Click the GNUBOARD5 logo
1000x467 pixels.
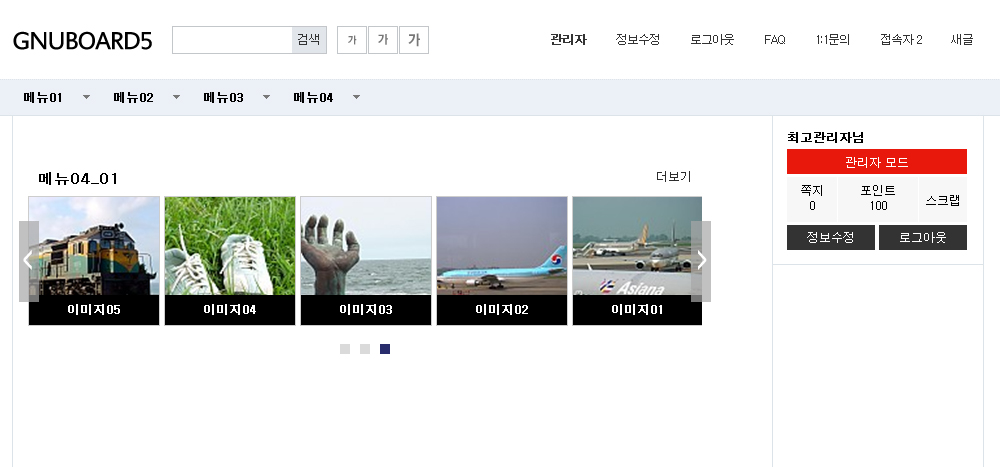[x=82, y=41]
